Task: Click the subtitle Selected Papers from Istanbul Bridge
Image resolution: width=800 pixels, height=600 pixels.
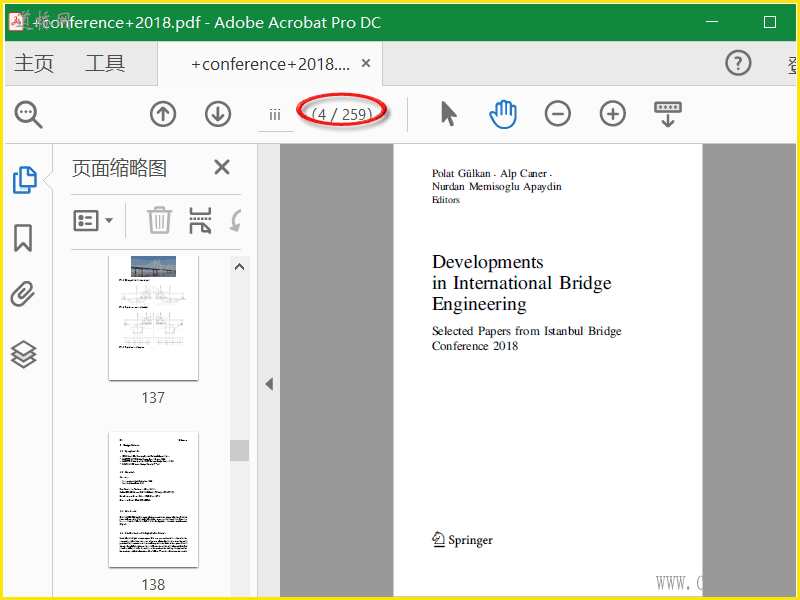Action: (527, 331)
